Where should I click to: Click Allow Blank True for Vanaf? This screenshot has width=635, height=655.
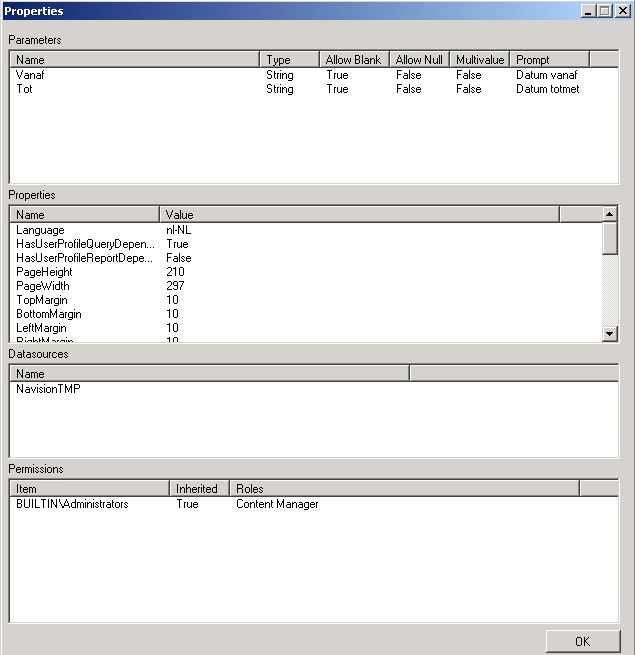[337, 75]
